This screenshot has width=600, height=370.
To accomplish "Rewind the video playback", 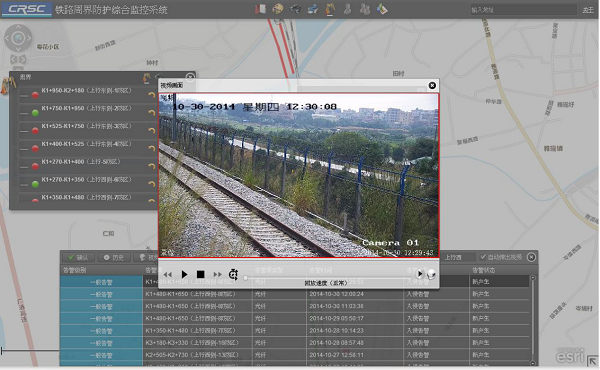I will (168, 274).
